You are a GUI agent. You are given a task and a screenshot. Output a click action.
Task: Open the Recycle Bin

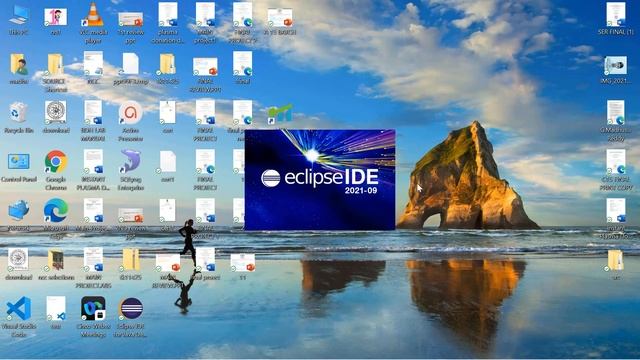[18, 116]
